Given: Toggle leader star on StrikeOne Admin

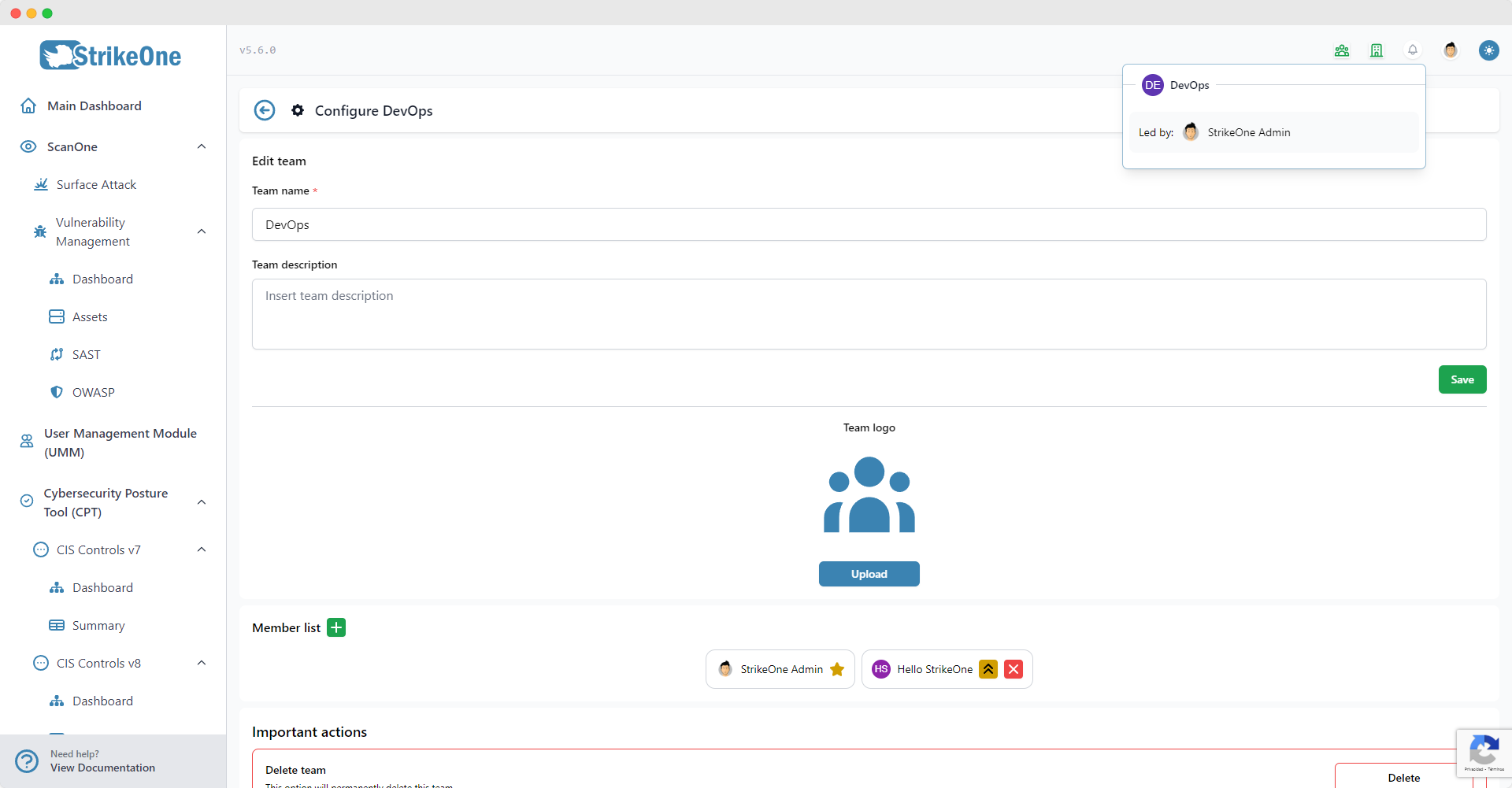Looking at the screenshot, I should 837,669.
